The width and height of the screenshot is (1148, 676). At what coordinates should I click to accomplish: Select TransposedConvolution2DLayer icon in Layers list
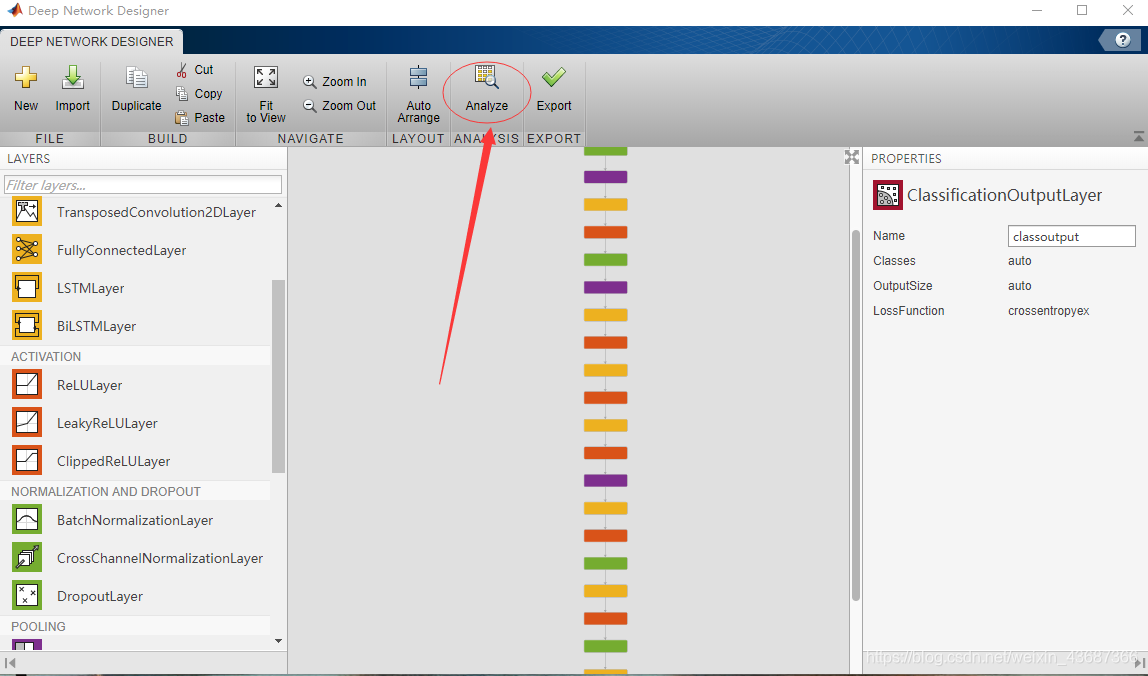[27, 212]
